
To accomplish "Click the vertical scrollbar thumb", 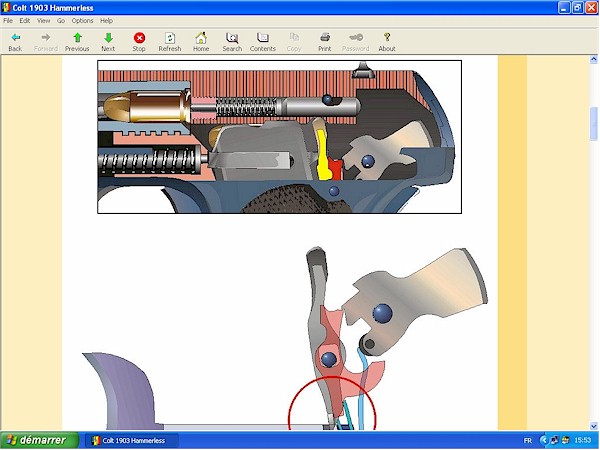I will click(593, 123).
